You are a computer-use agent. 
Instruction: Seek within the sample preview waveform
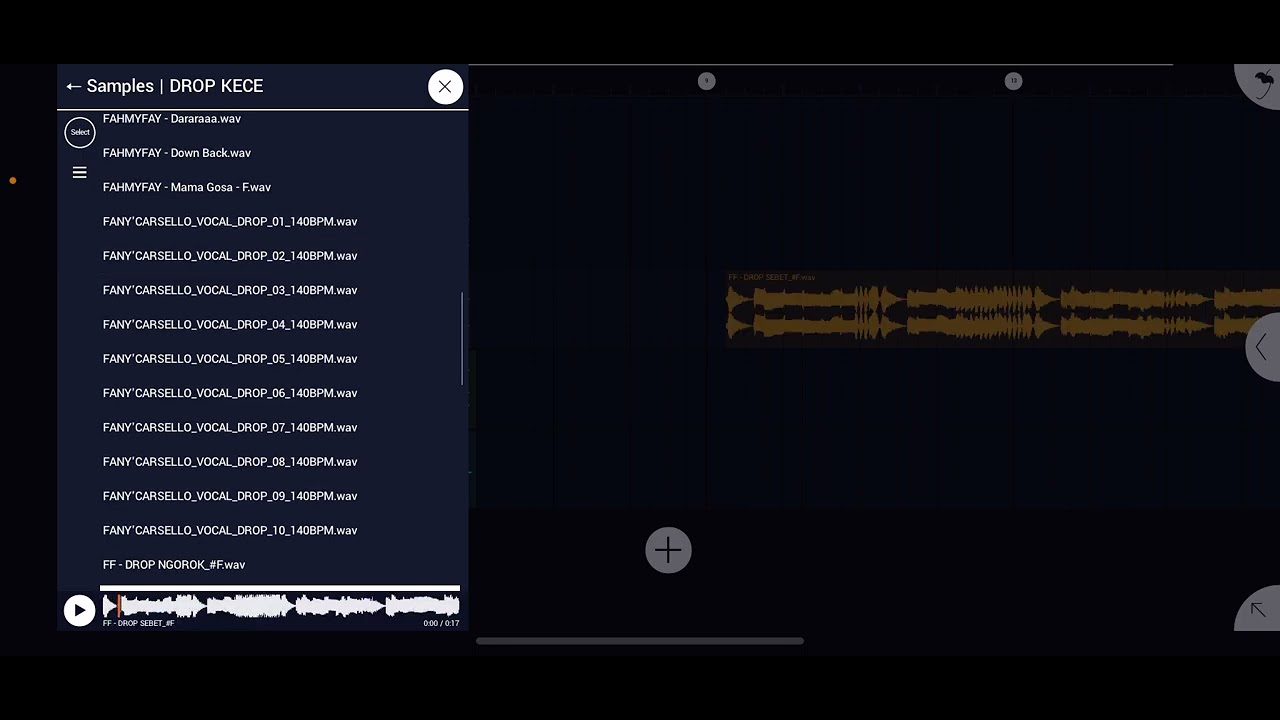281,605
